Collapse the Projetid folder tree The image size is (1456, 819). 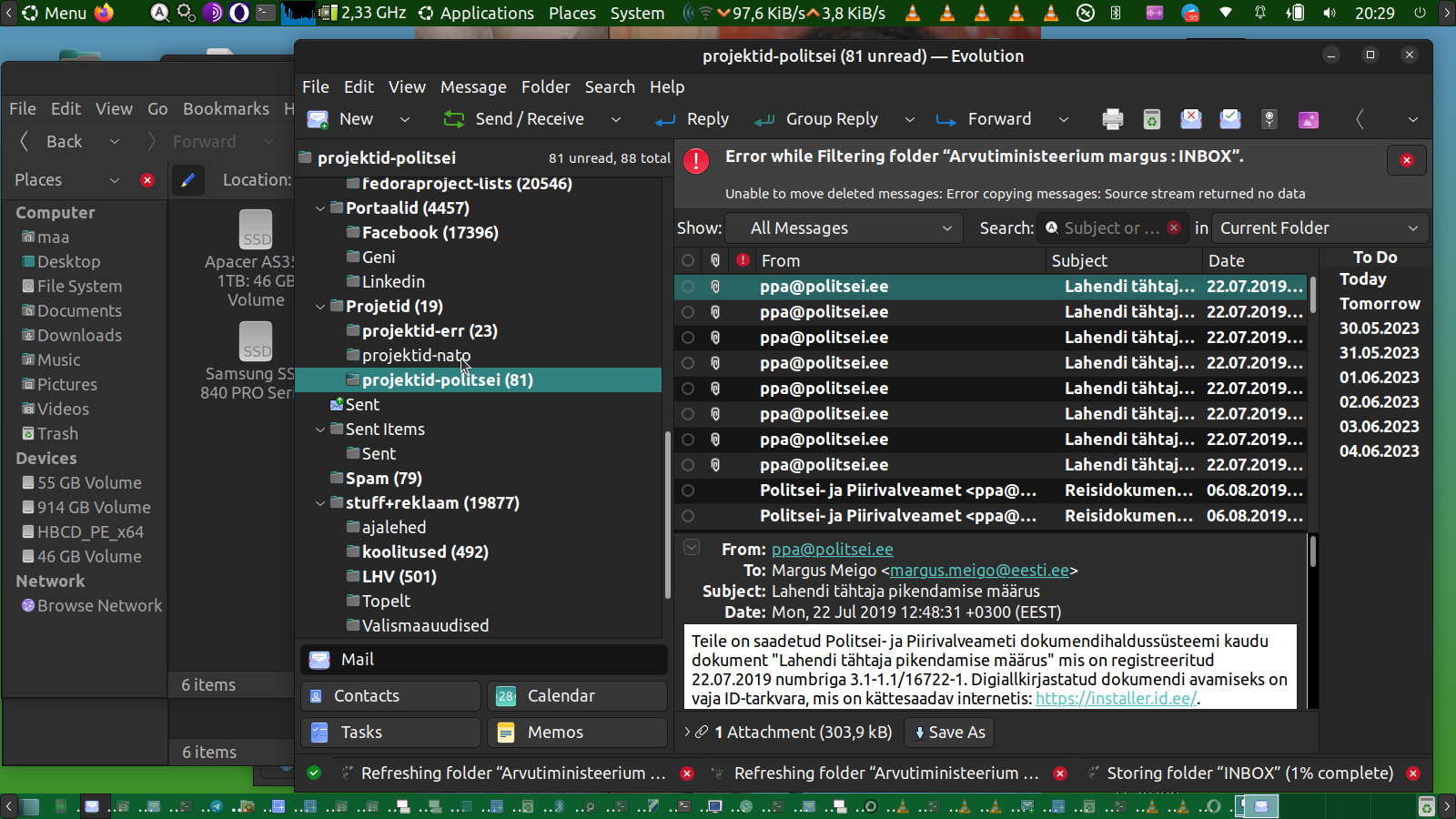320,307
